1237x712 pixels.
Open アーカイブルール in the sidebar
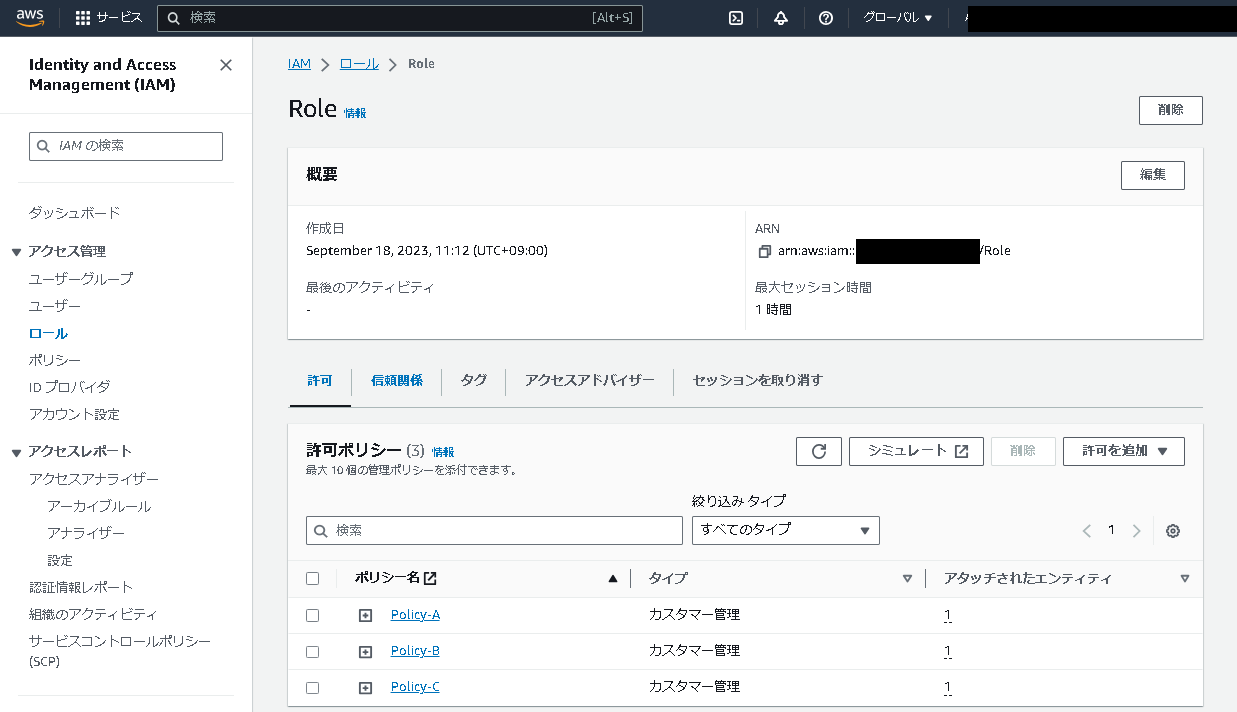(x=99, y=506)
